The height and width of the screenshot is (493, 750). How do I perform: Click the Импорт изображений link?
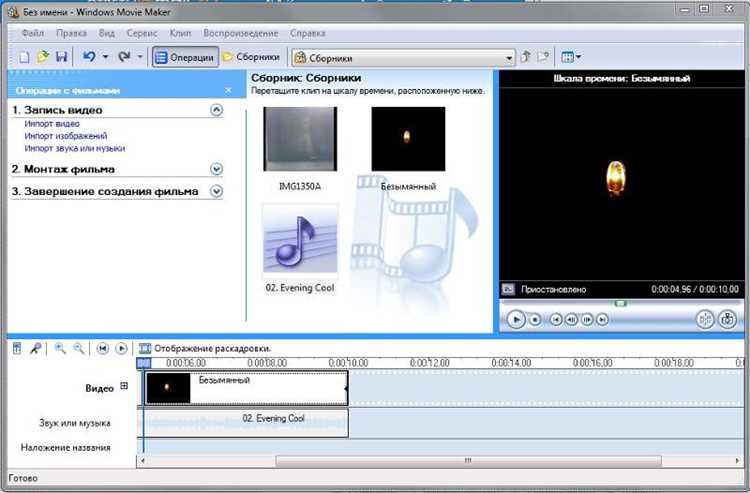coord(66,136)
